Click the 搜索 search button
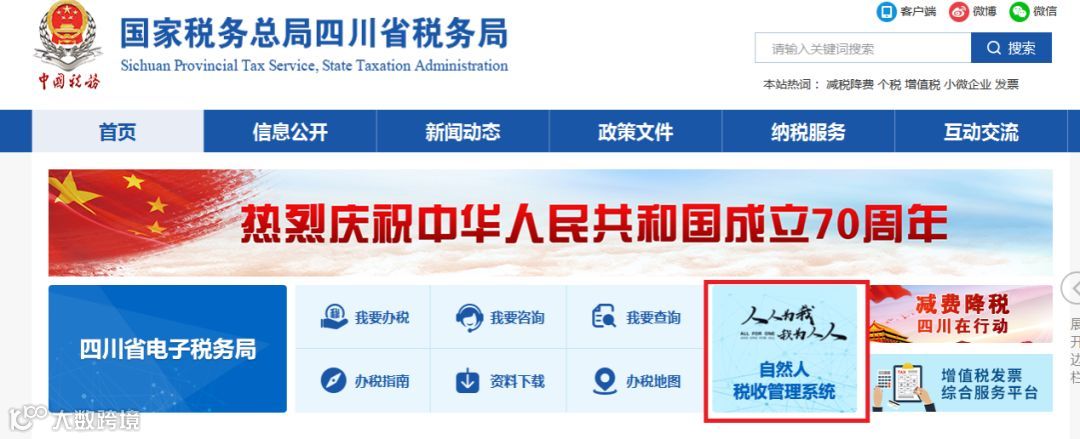This screenshot has width=1080, height=439. click(x=1011, y=48)
